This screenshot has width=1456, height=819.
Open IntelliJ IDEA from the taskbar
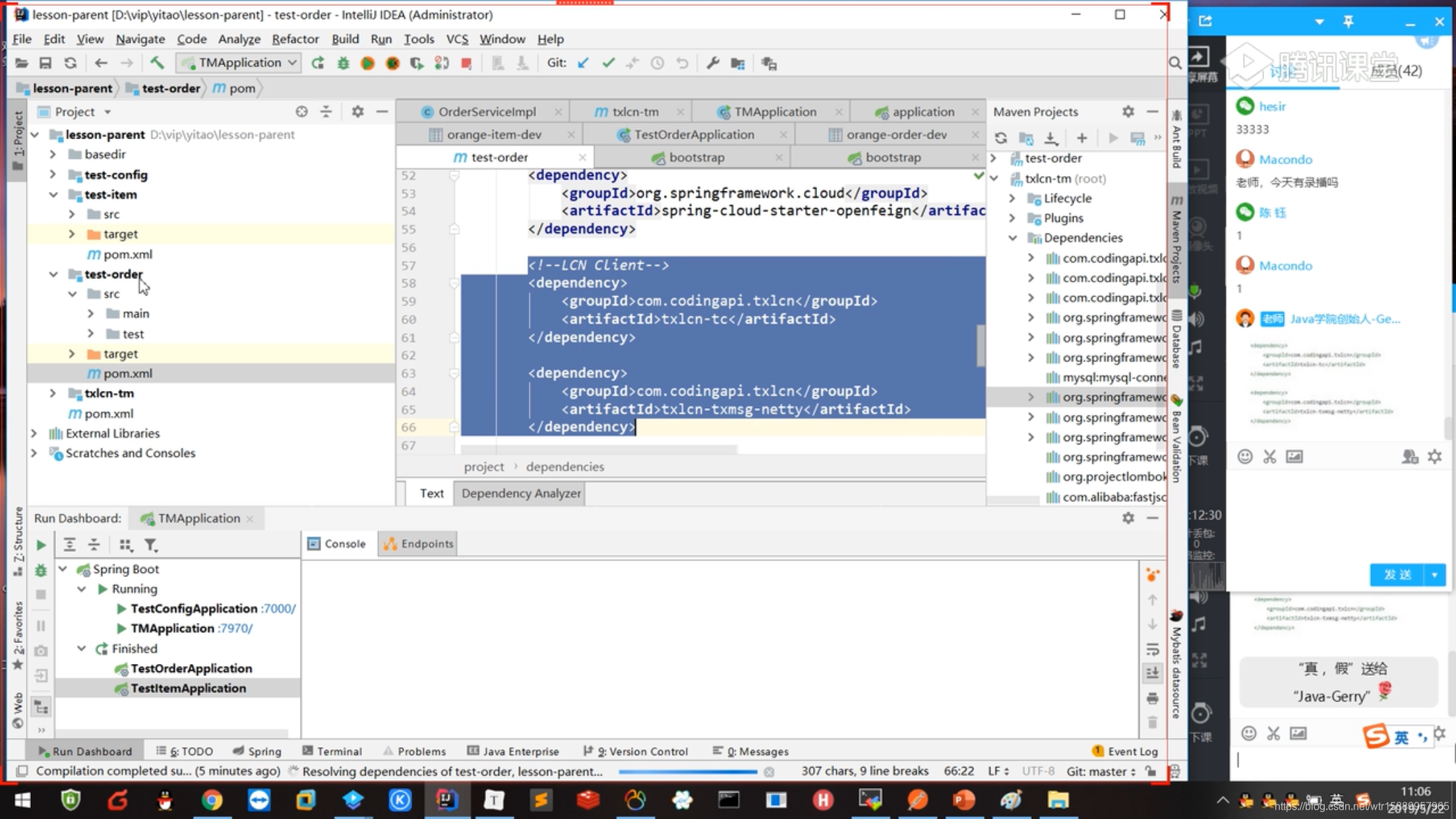coord(447,800)
